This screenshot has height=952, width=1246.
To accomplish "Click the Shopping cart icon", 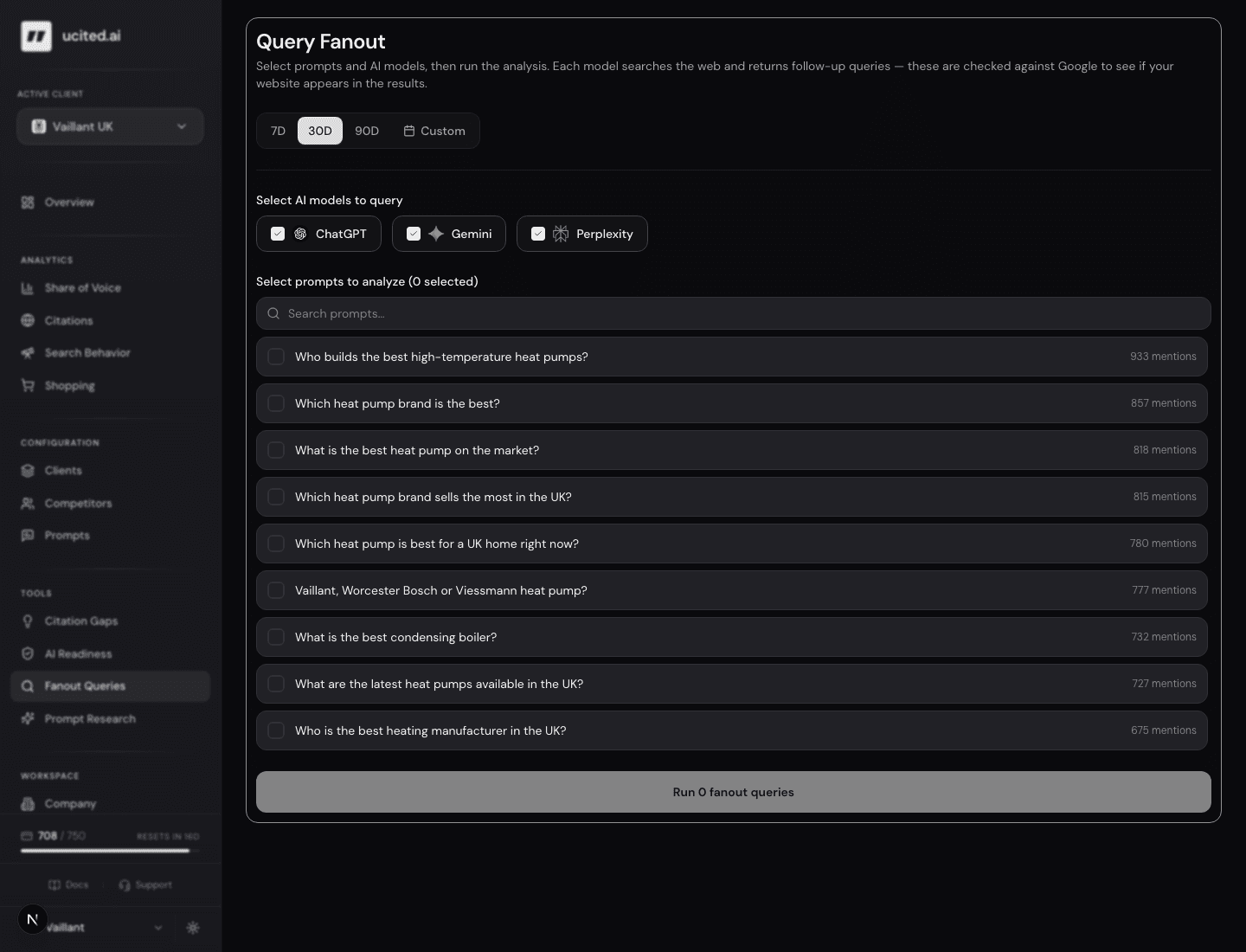I will tap(28, 386).
